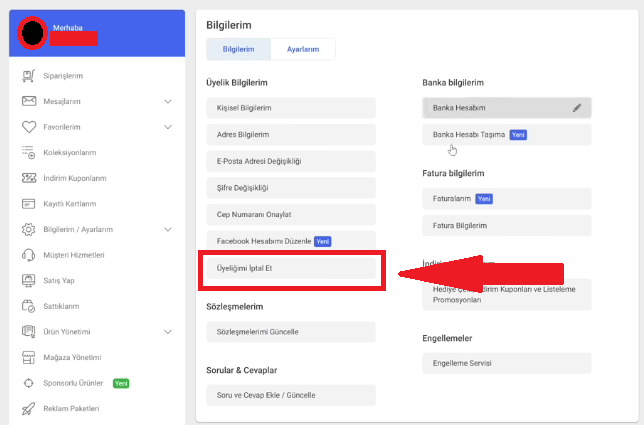Expand the Ürün Yönetimi submenu chevron
Screen dimensions: 644x426
(168, 332)
